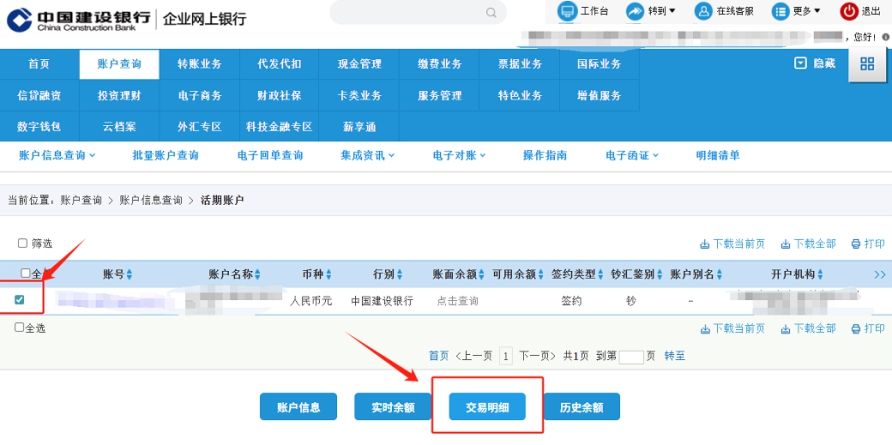The image size is (892, 445).
Task: Click lower 下载当前页 download icon
Action: (x=704, y=329)
